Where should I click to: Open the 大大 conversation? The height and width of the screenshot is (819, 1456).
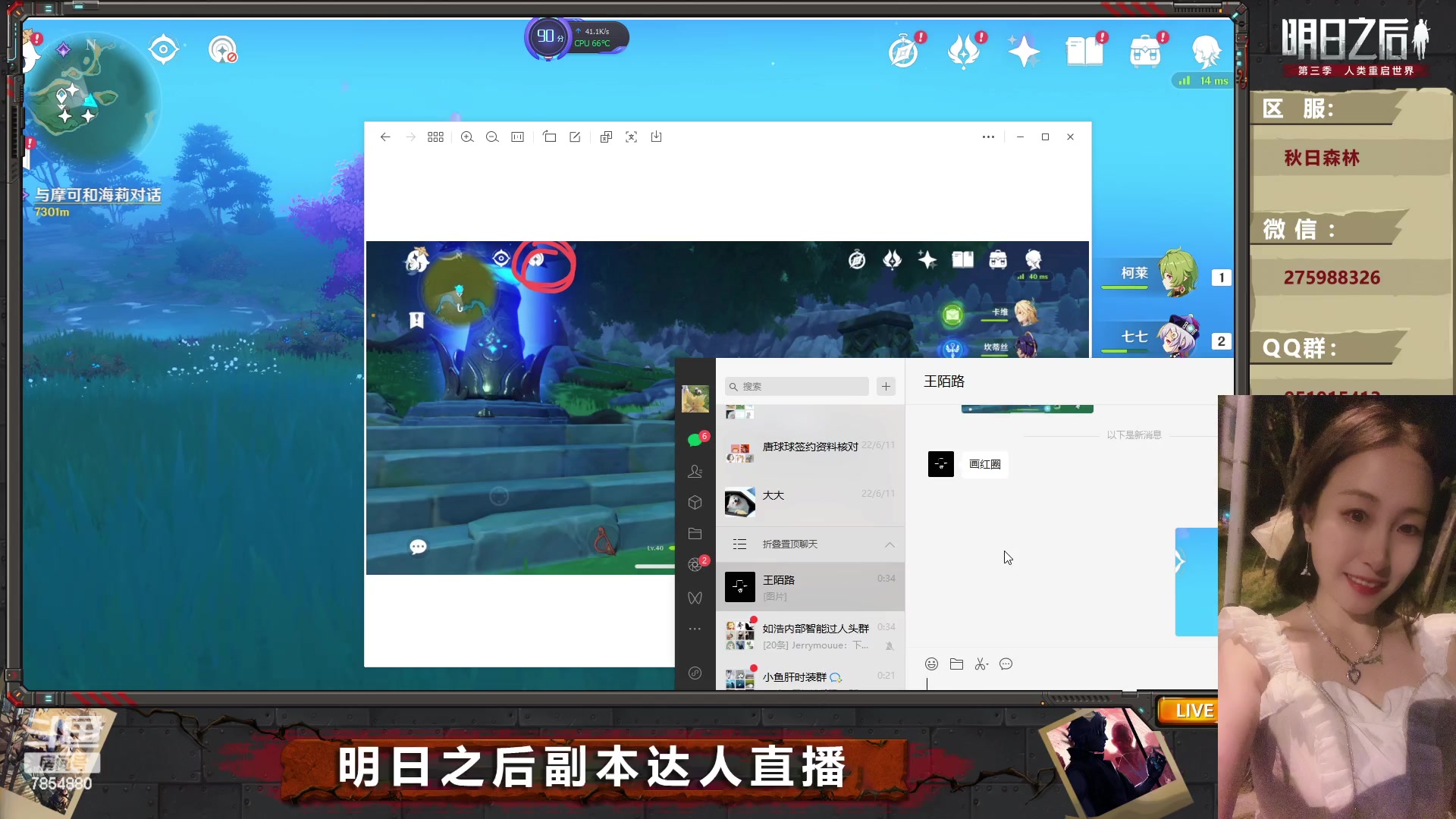(810, 502)
